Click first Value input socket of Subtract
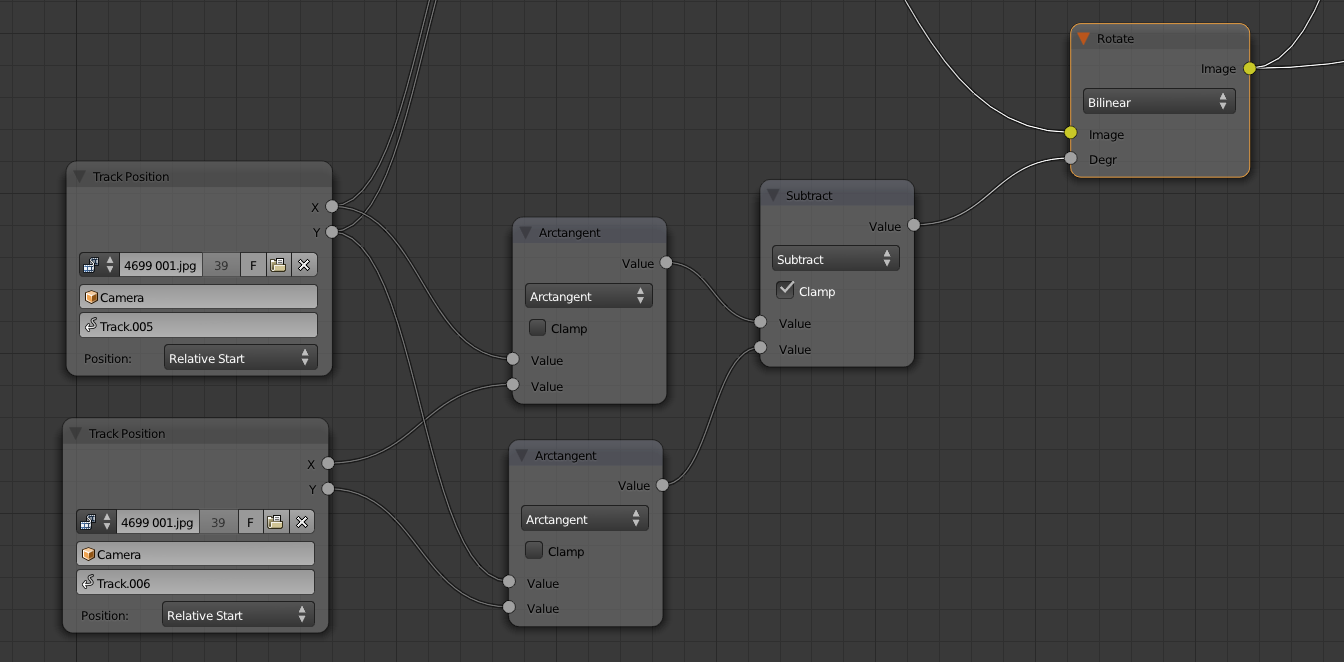This screenshot has width=1344, height=662. point(760,322)
